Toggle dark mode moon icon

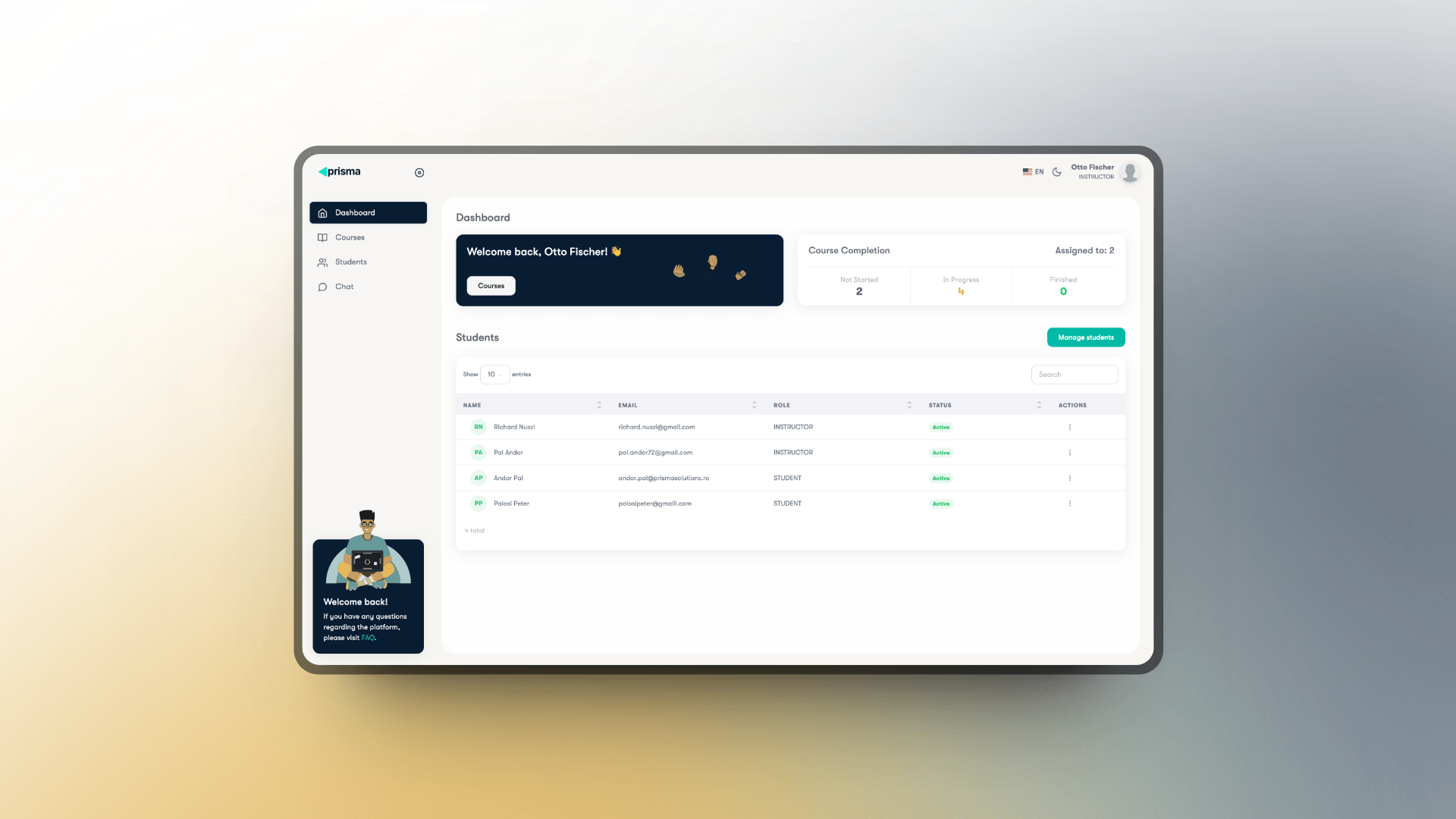(1057, 171)
